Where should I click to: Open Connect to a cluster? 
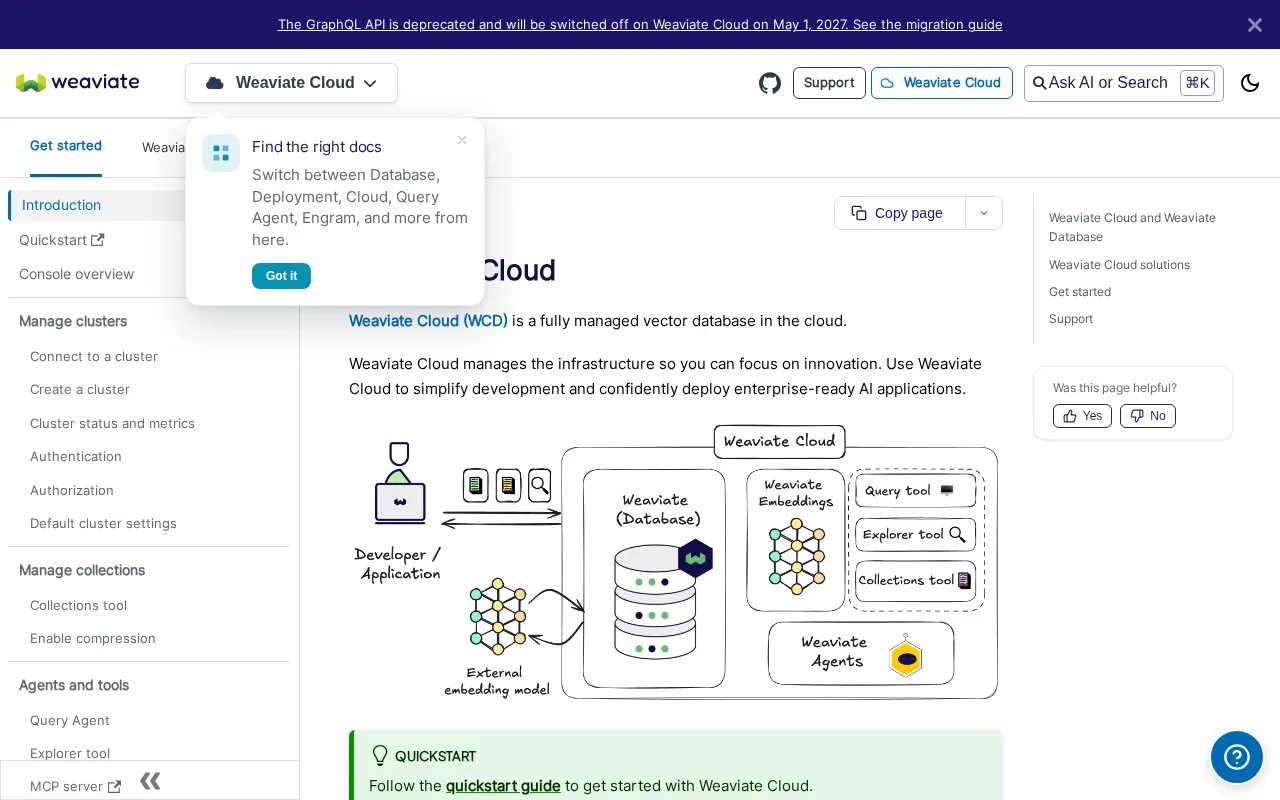94,356
